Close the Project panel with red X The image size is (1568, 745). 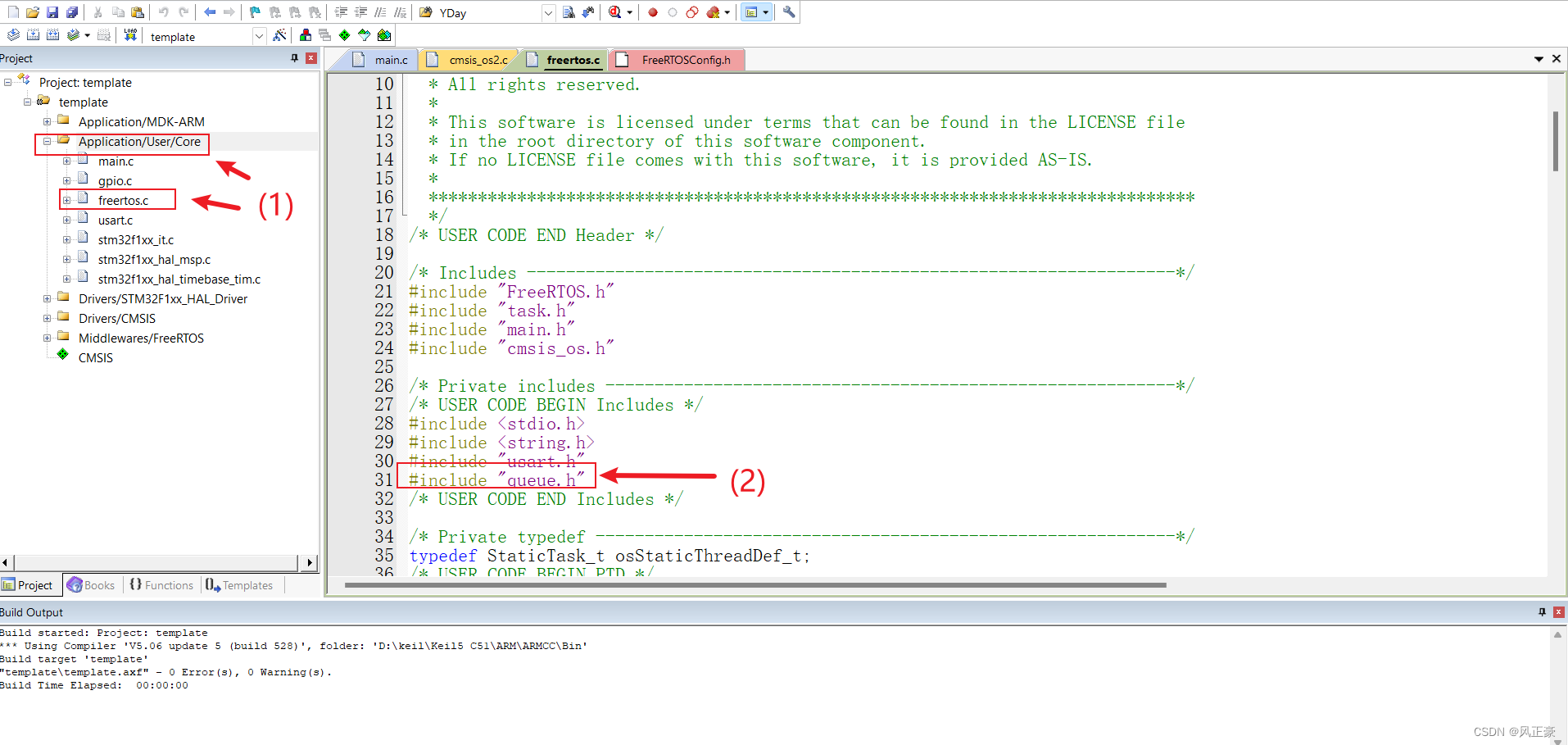click(x=311, y=58)
